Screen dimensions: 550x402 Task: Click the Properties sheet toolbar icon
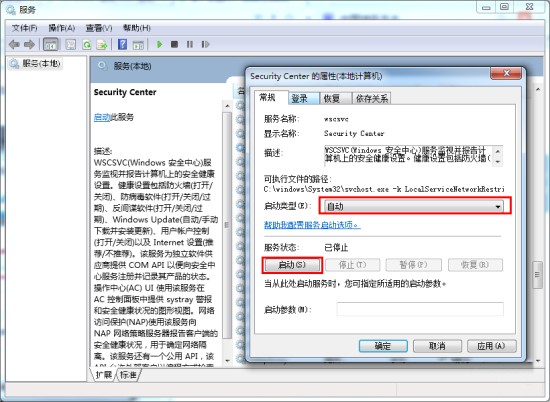(71, 45)
